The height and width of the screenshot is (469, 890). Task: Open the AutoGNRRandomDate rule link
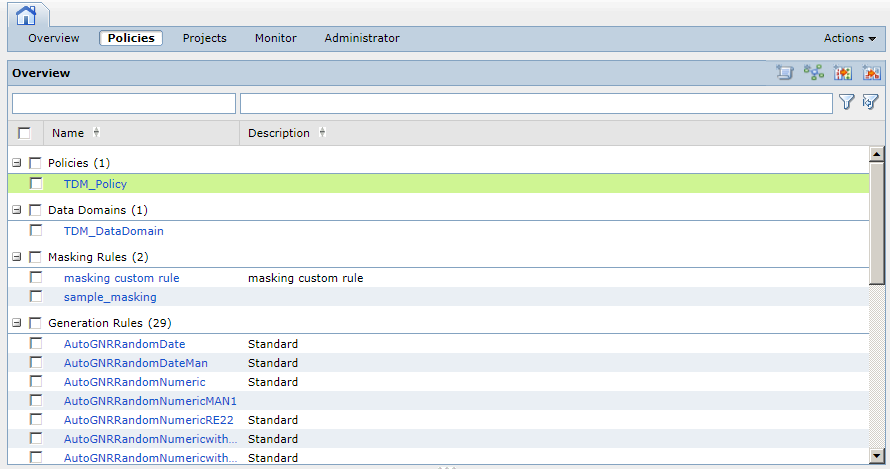coord(124,344)
